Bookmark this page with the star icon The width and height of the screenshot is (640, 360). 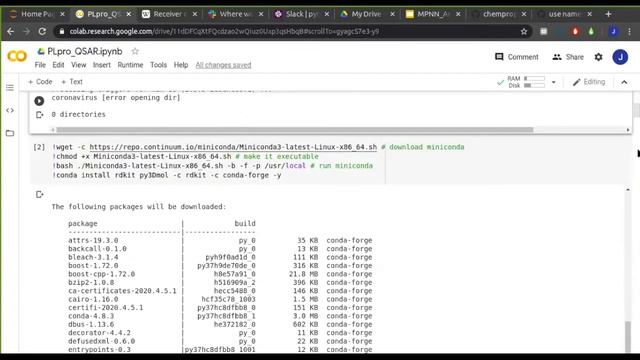click(524, 31)
